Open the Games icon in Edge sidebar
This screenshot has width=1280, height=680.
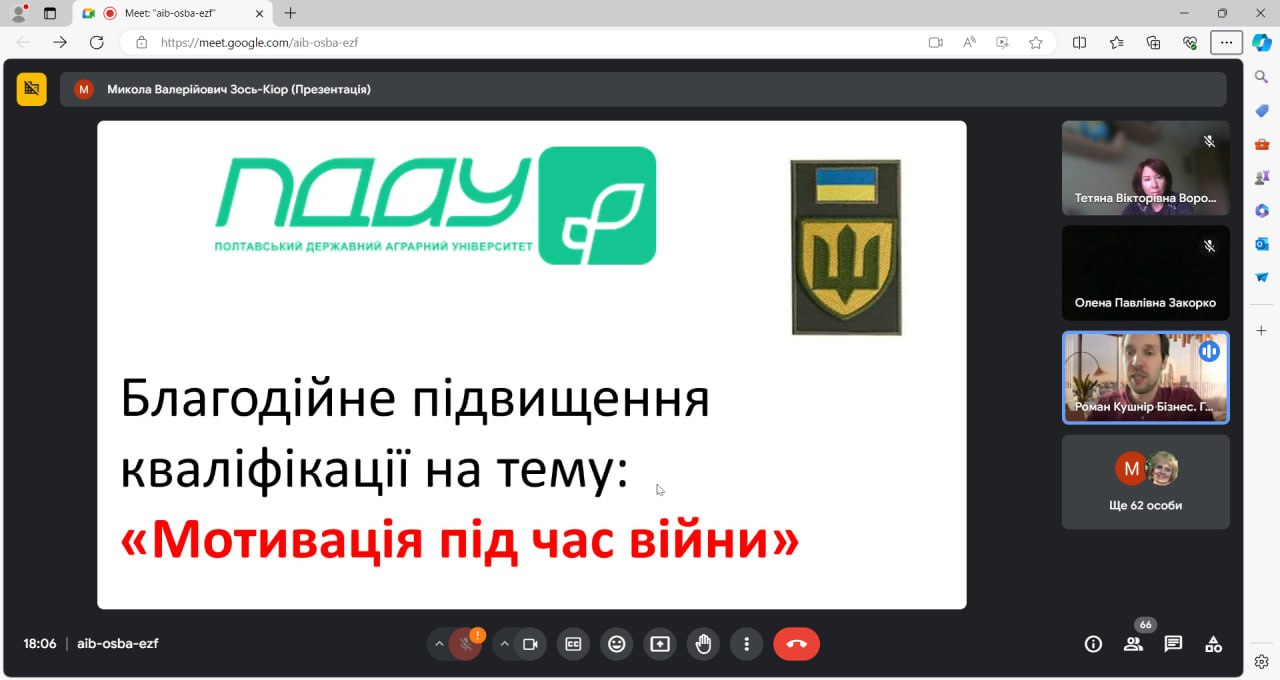(x=1262, y=177)
